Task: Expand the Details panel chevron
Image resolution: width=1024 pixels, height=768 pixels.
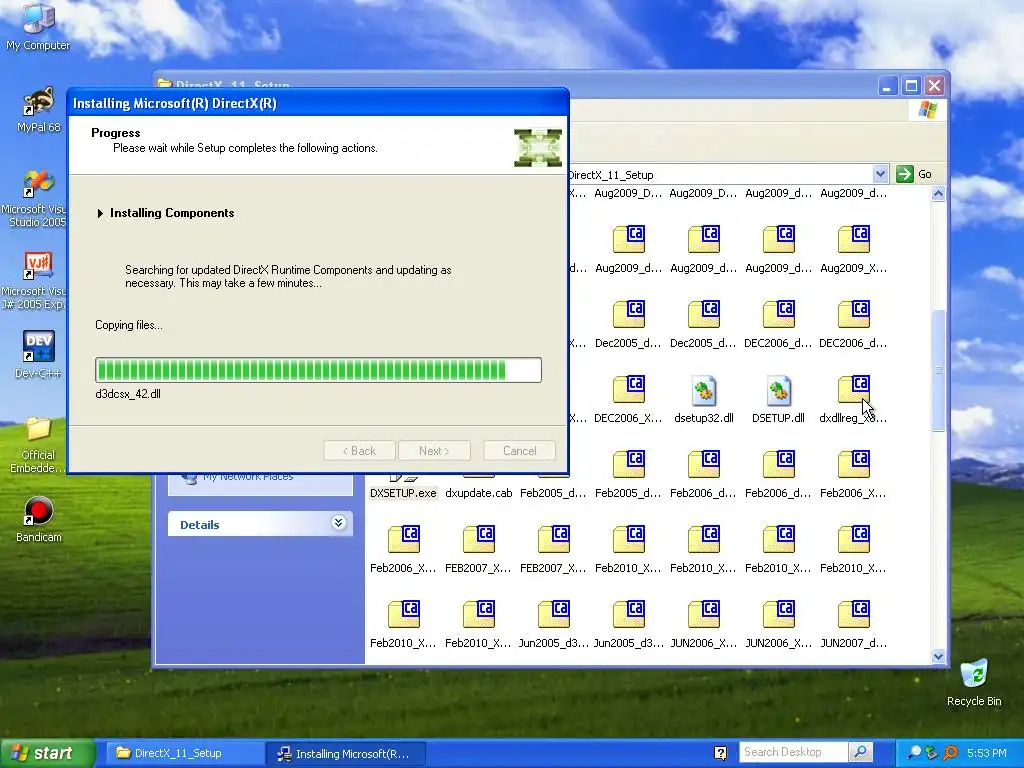Action: pyautogui.click(x=338, y=522)
